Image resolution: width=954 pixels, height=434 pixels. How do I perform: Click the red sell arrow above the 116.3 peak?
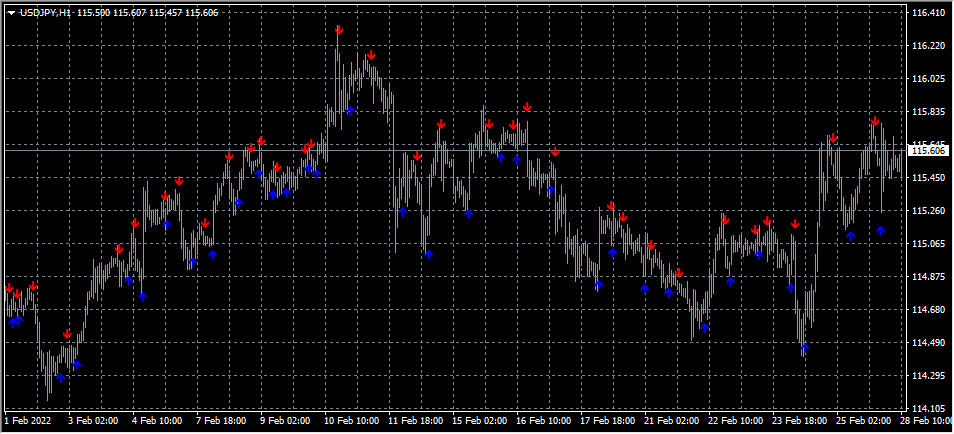pyautogui.click(x=339, y=29)
